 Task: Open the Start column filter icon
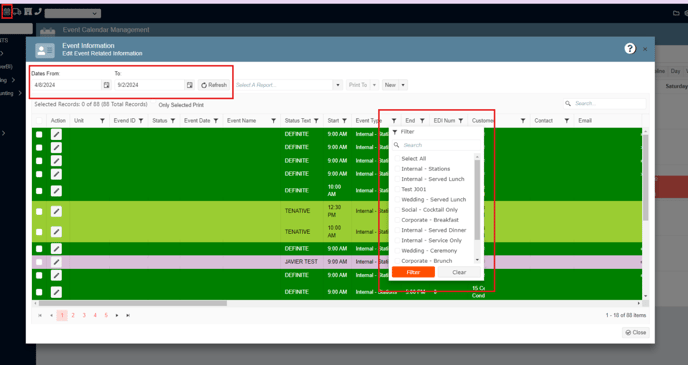click(x=344, y=121)
